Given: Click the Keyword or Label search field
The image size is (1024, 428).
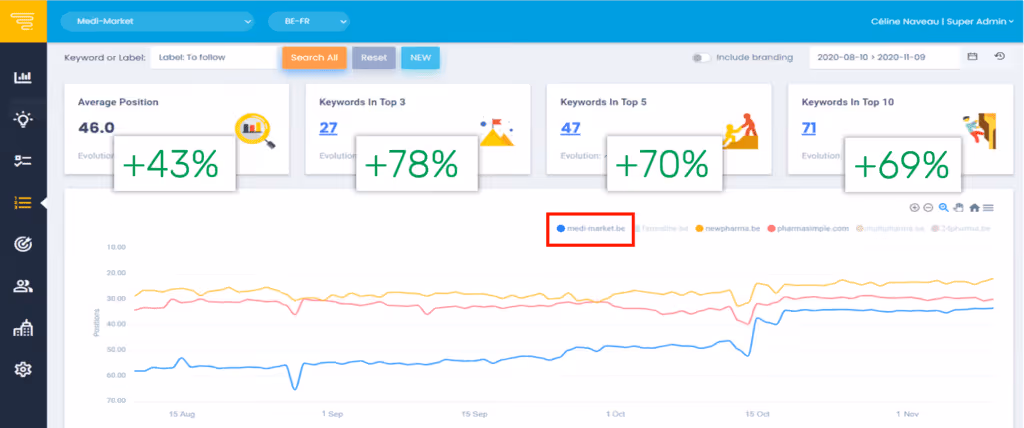Looking at the screenshot, I should [214, 58].
